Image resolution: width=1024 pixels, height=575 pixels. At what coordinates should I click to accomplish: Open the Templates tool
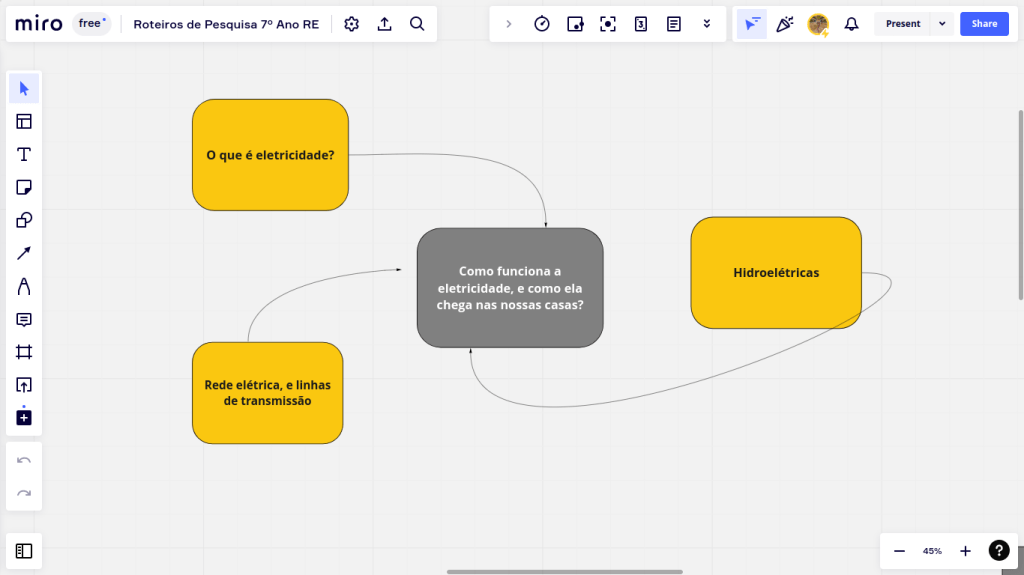pos(24,122)
